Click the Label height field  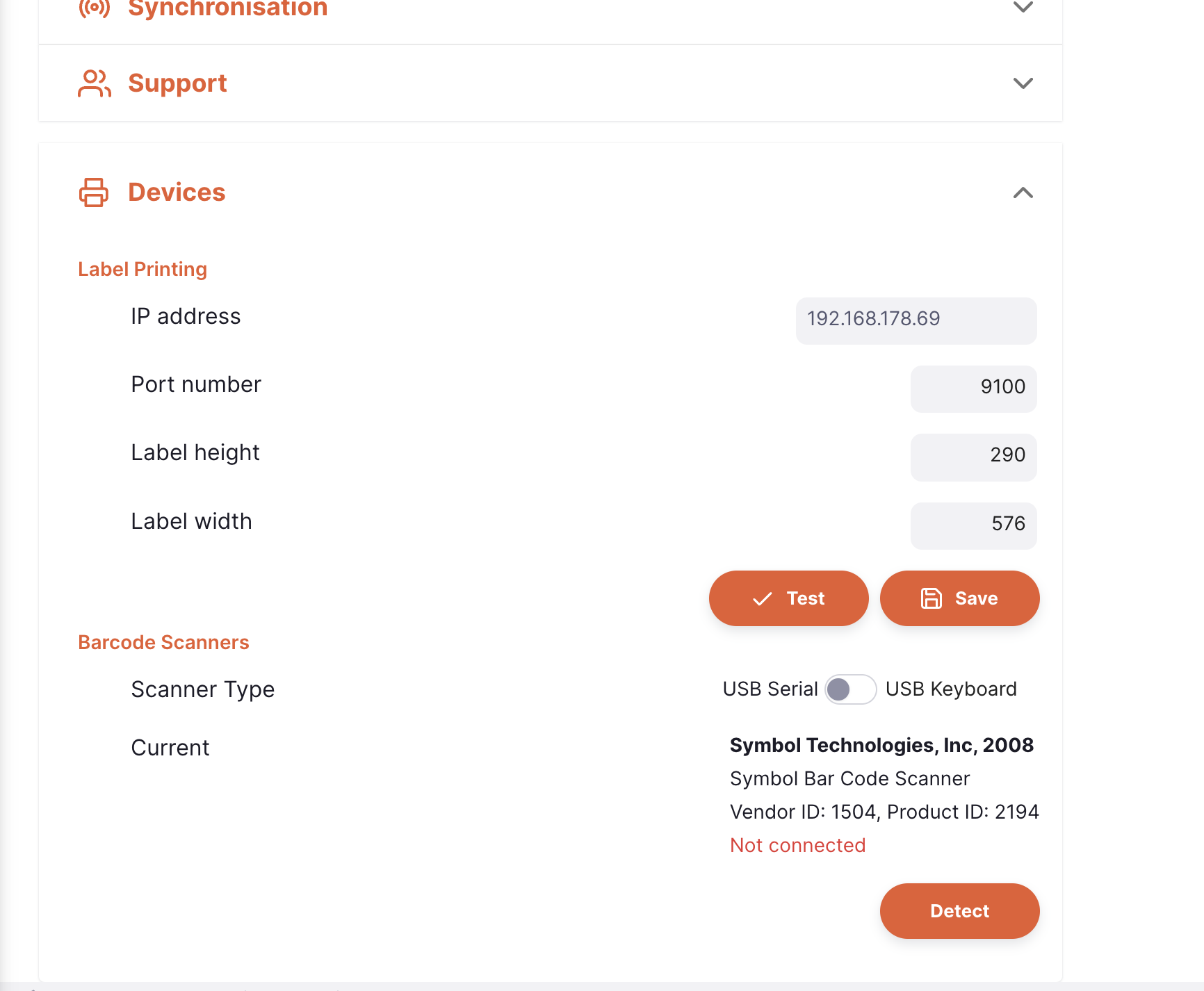(x=973, y=457)
